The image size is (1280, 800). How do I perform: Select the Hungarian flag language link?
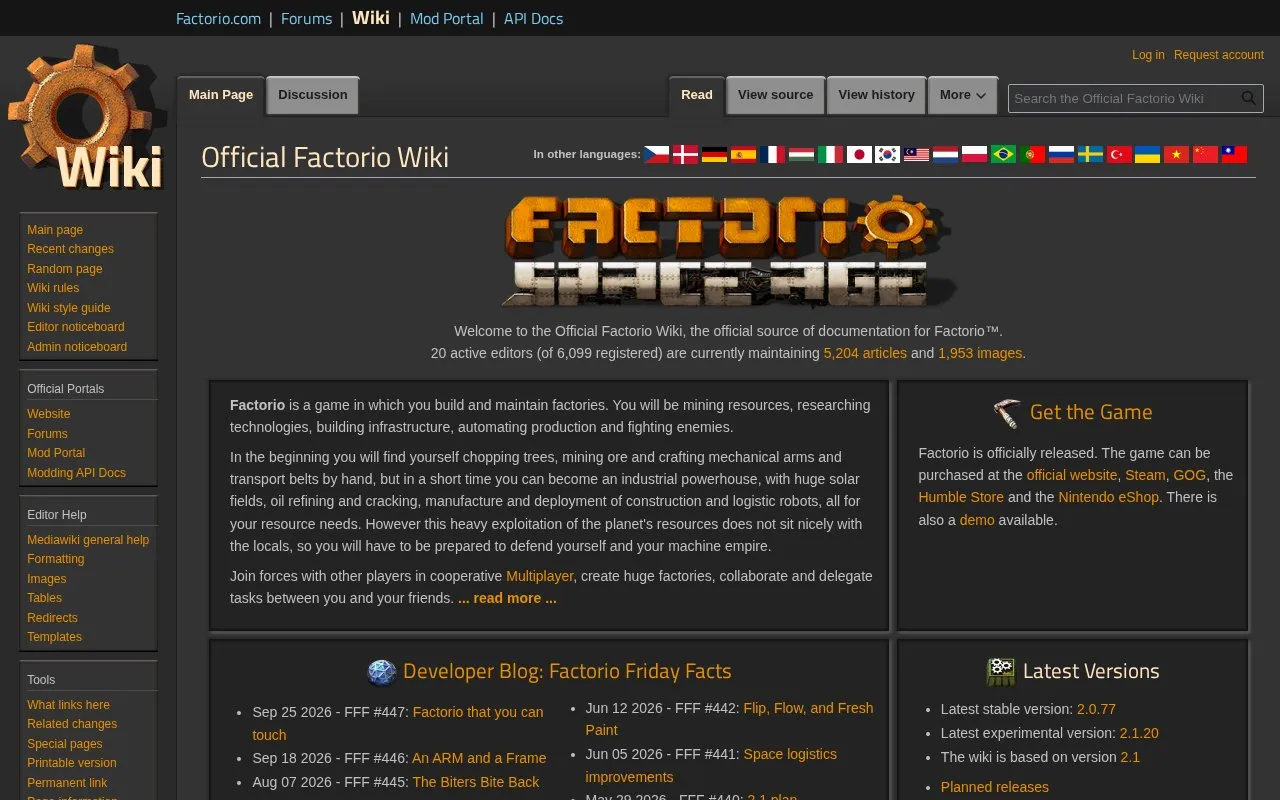(801, 154)
